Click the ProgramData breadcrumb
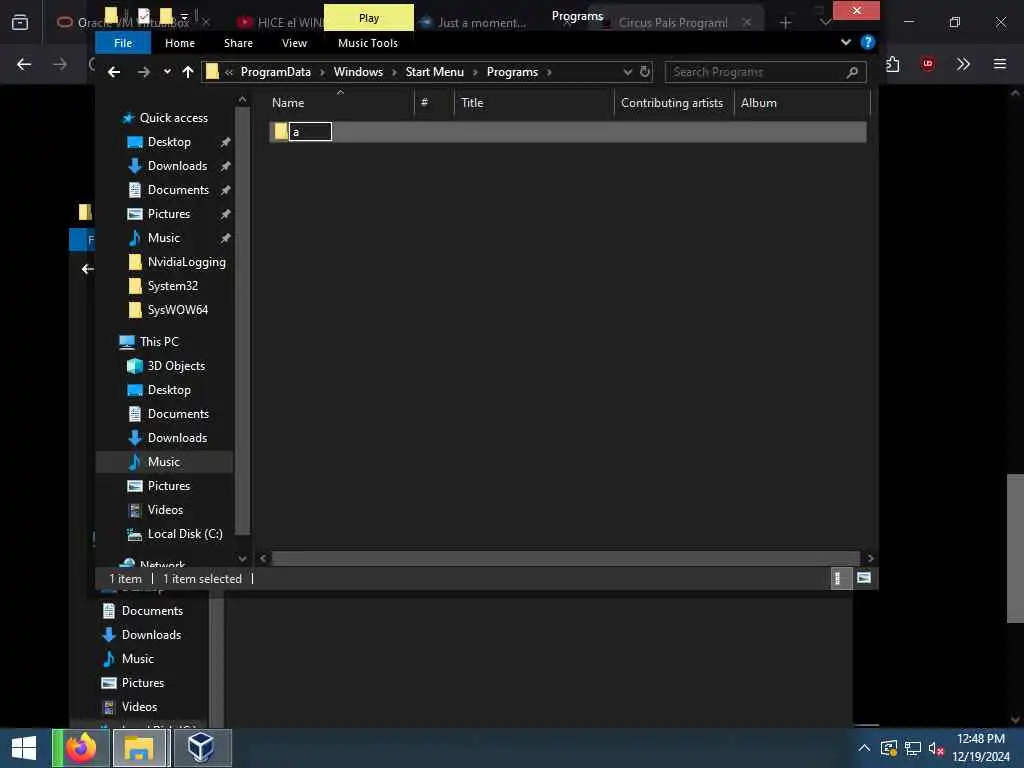This screenshot has width=1024, height=768. point(276,72)
